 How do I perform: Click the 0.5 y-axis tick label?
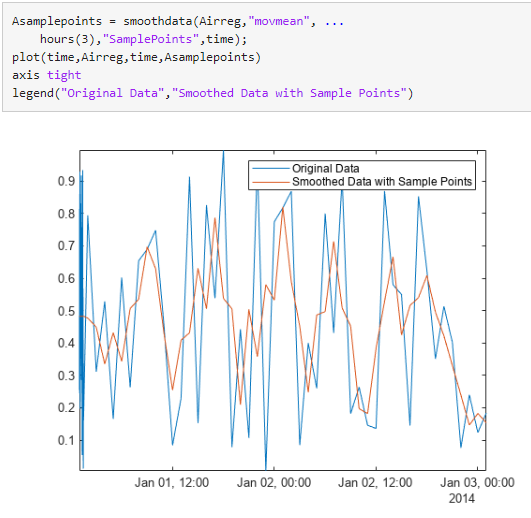[x=66, y=311]
